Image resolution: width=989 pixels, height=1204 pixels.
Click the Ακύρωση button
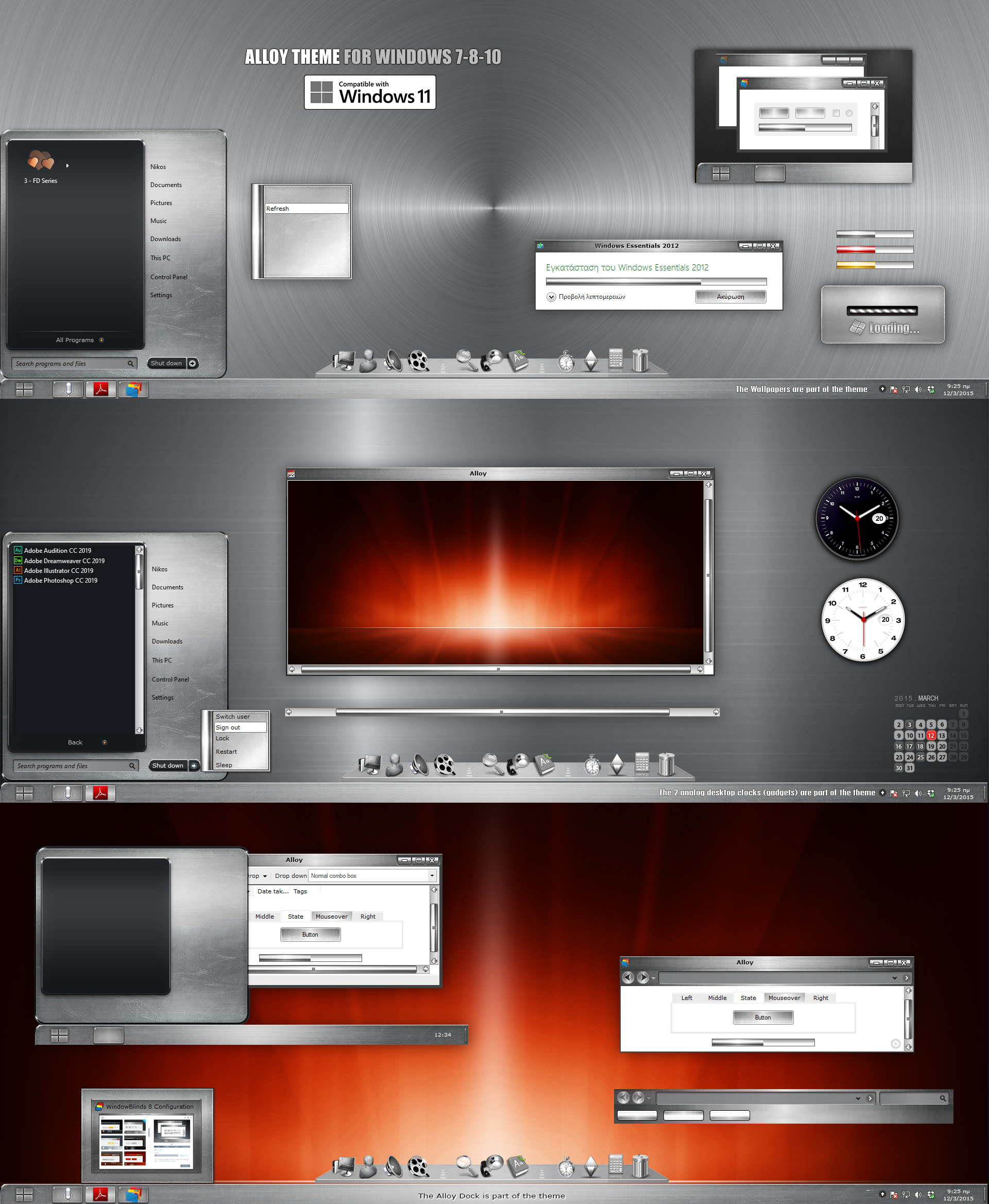[x=739, y=295]
